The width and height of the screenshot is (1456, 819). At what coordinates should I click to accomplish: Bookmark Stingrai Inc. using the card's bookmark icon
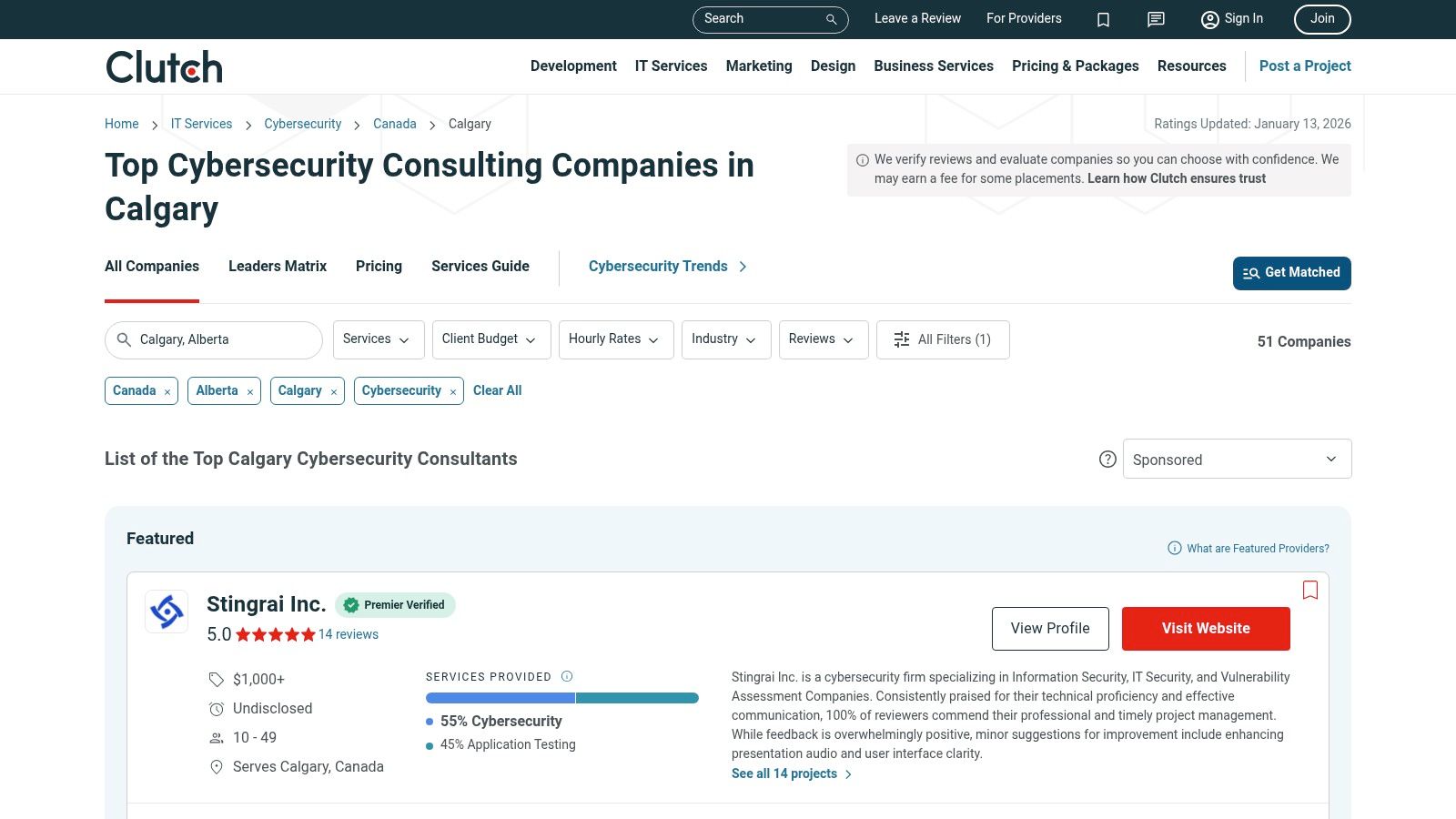click(1310, 590)
